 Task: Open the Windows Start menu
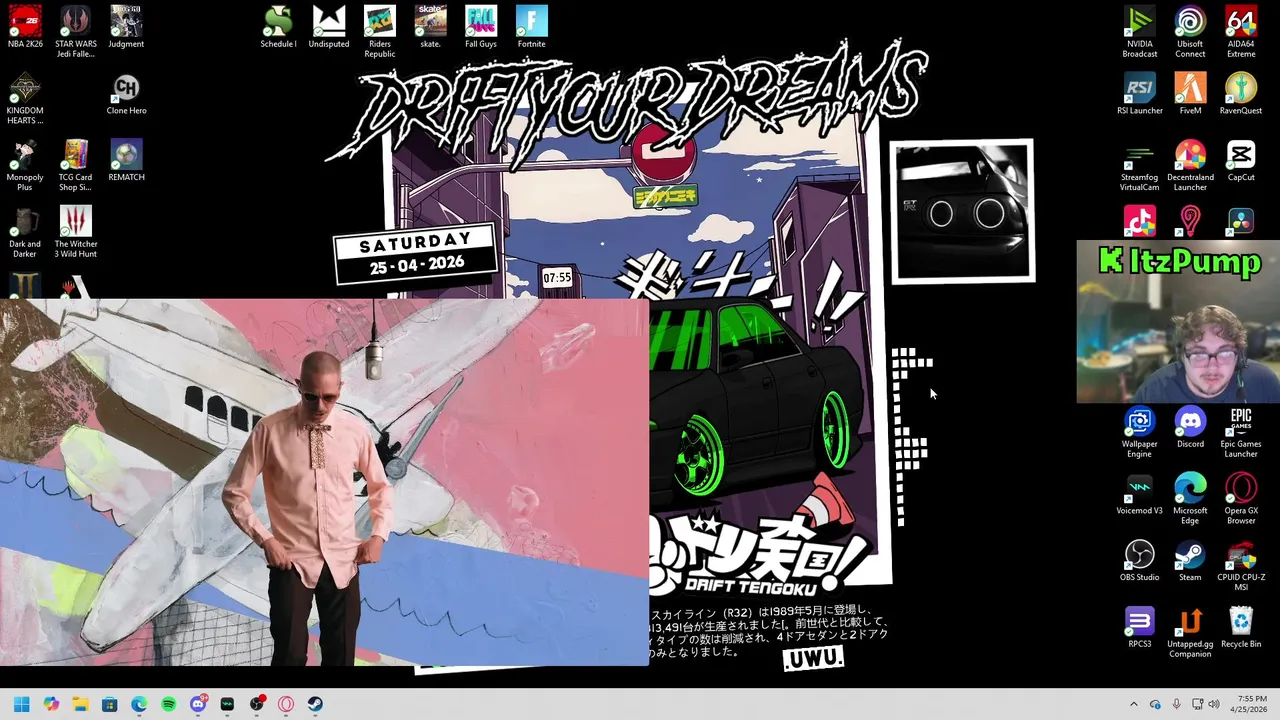point(22,704)
